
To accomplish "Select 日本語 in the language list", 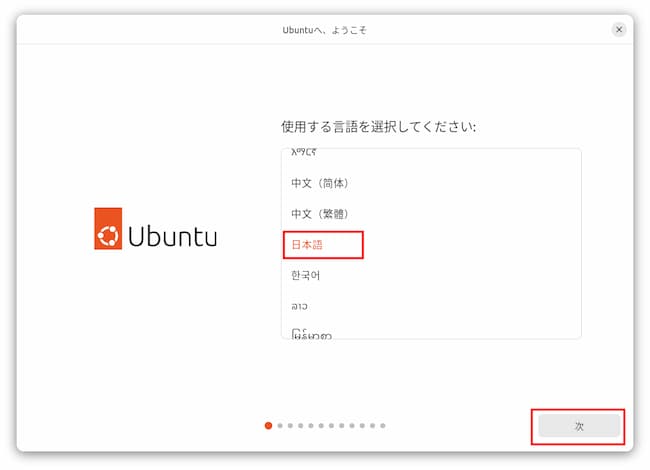I will click(x=431, y=245).
